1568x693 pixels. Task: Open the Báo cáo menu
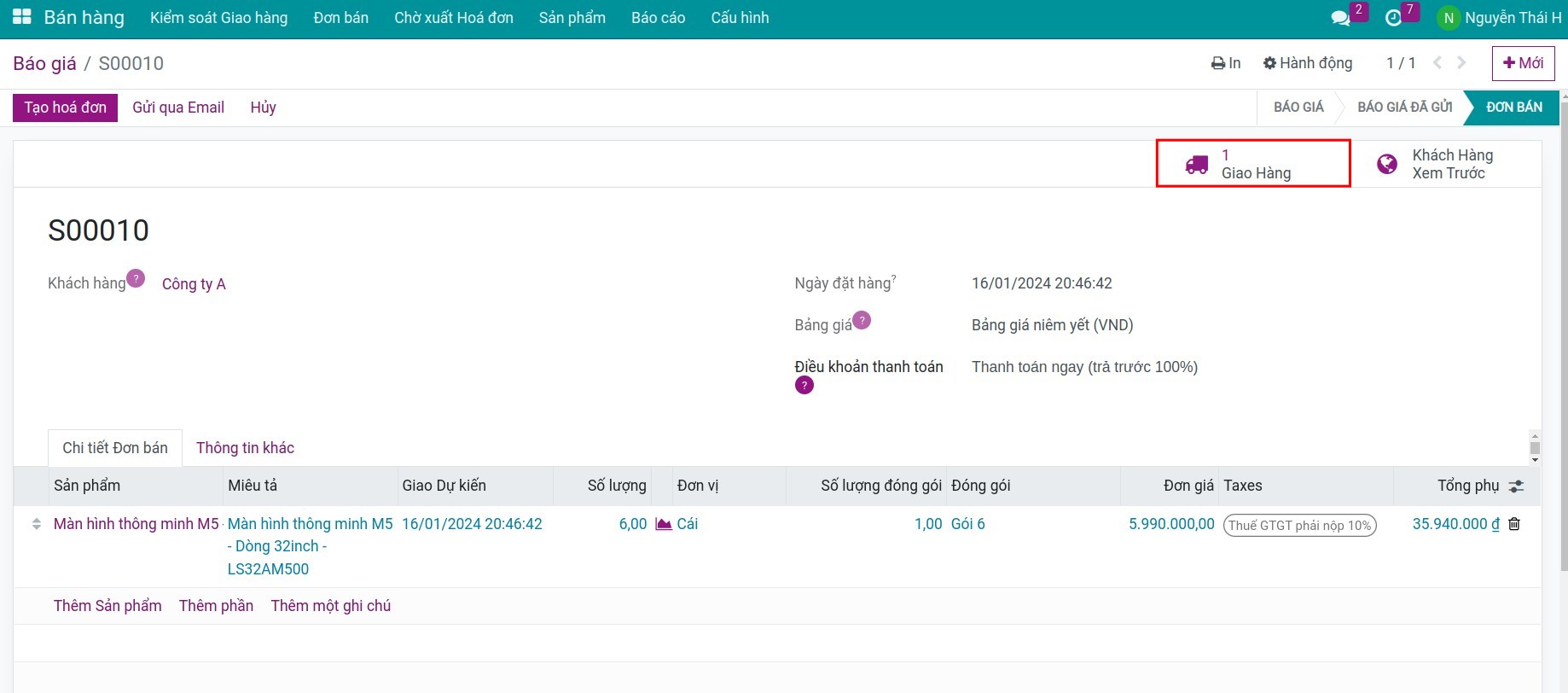pos(658,18)
